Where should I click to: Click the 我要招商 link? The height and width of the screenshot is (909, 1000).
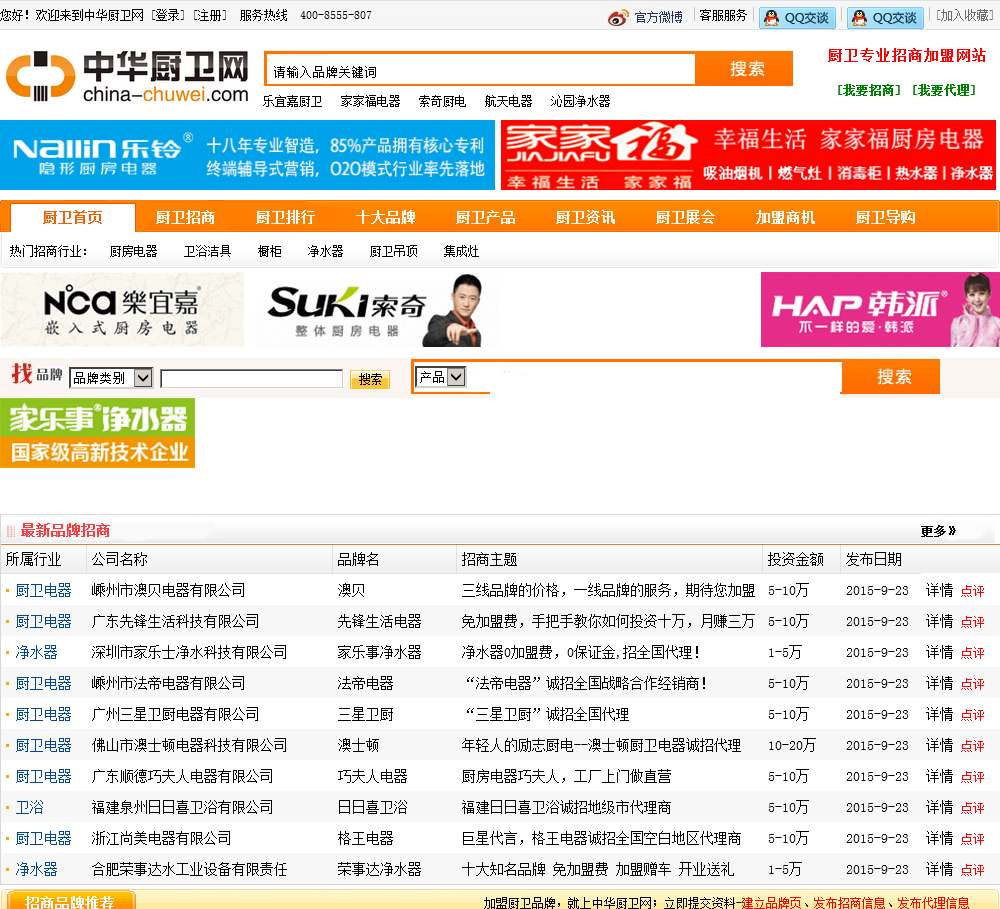pyautogui.click(x=869, y=90)
